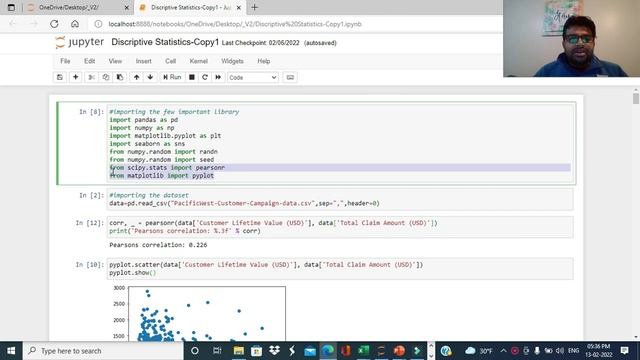Open Mail app from taskbar

(x=310, y=351)
